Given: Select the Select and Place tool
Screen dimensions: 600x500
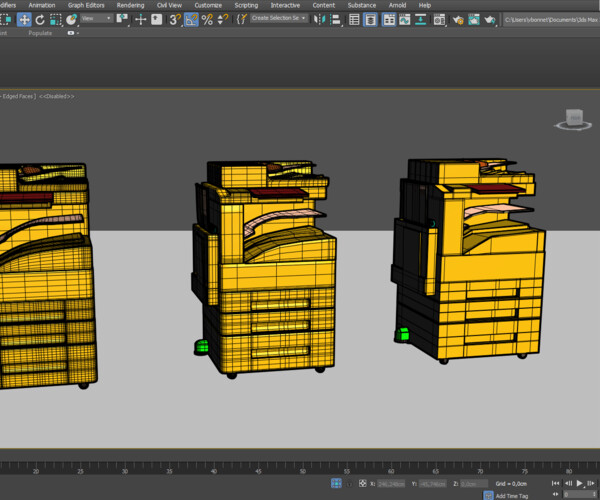Looking at the screenshot, I should click(x=71, y=20).
